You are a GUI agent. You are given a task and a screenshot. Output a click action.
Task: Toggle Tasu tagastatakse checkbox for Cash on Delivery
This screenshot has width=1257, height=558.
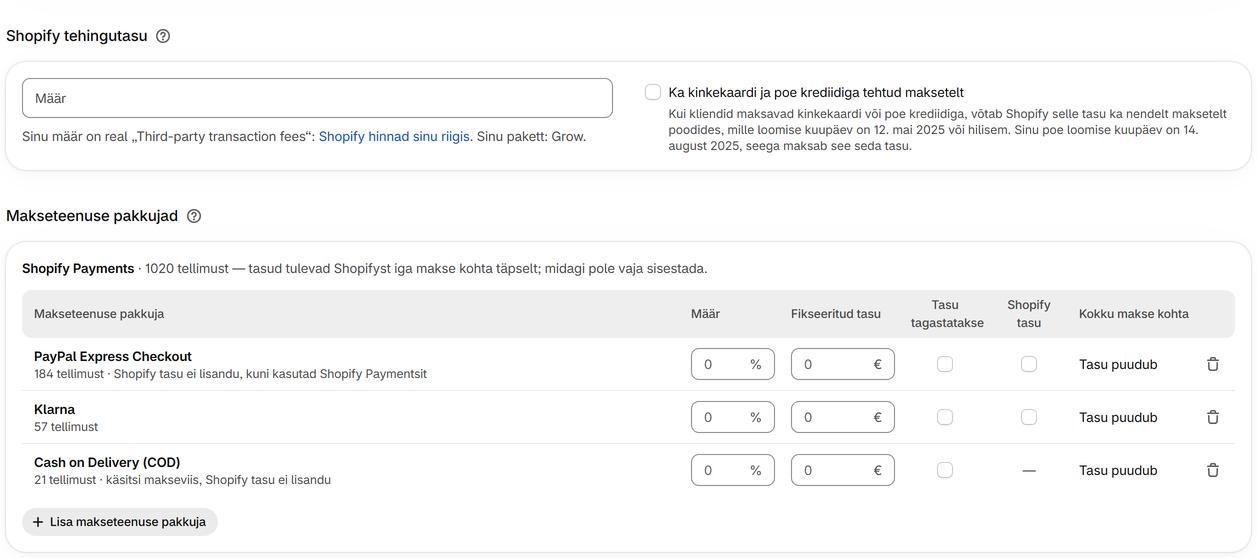[x=945, y=470]
